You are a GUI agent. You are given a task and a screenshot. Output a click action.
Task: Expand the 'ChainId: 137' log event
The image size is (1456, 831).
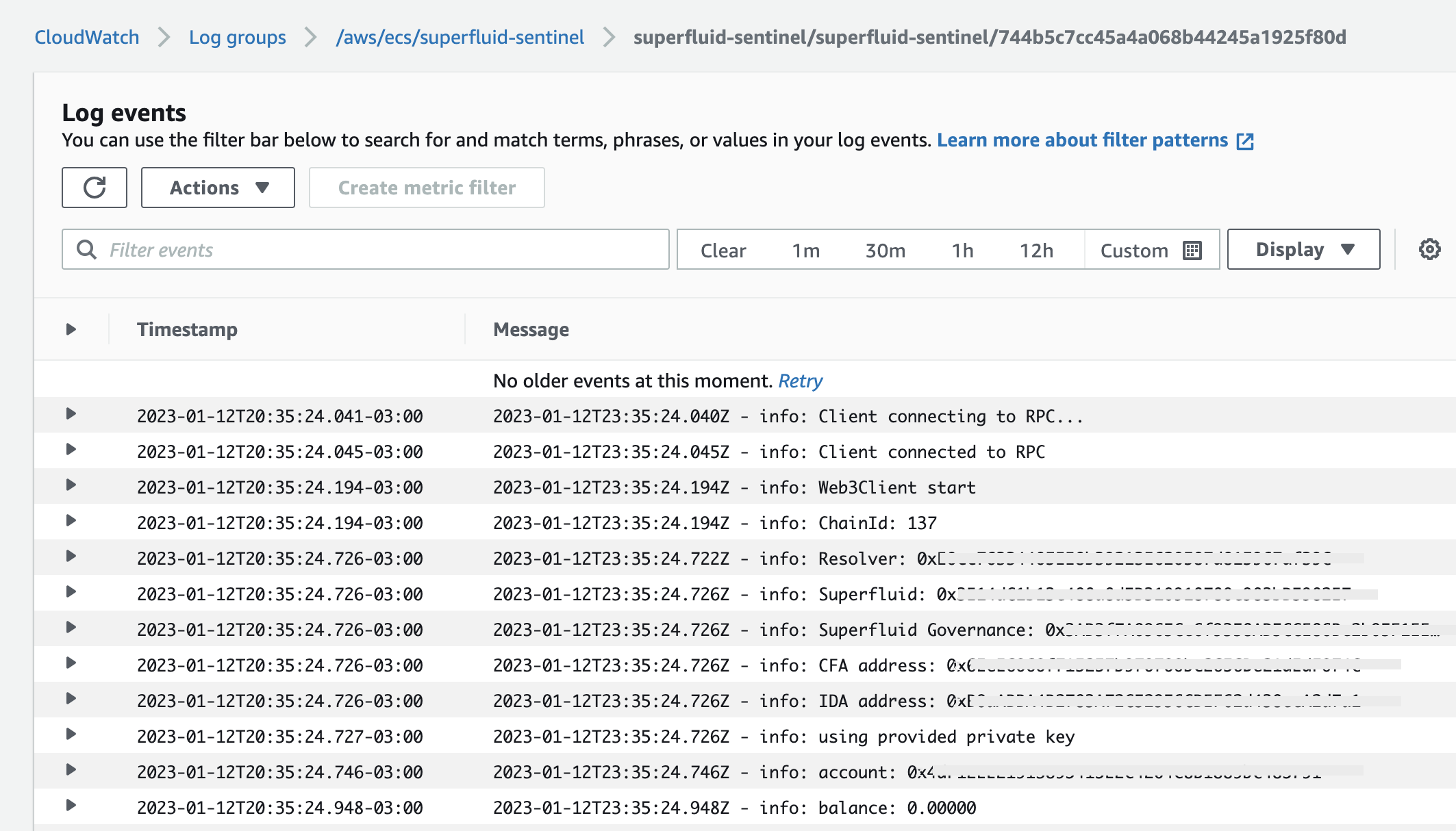pos(71,521)
